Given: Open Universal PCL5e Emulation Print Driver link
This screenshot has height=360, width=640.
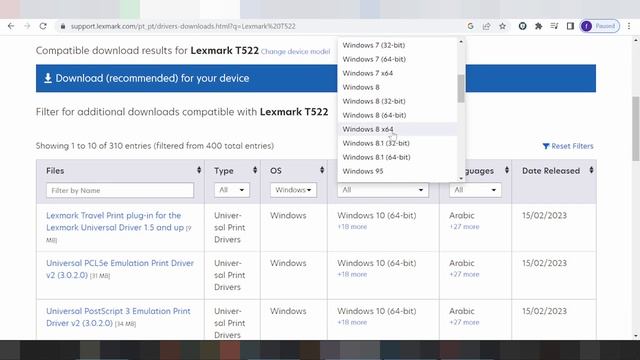Looking at the screenshot, I should [x=120, y=269].
